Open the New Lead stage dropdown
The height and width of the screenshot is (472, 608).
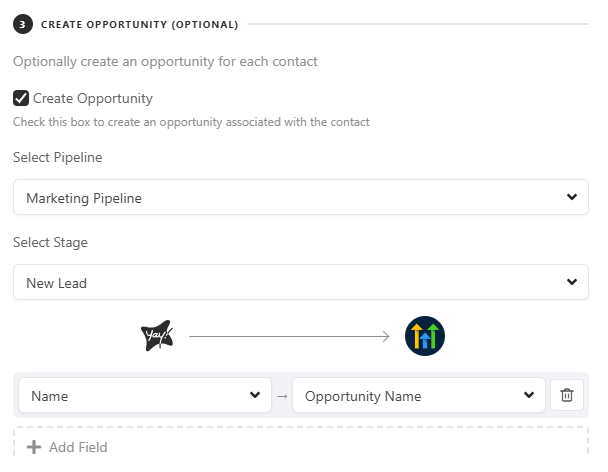(x=300, y=282)
